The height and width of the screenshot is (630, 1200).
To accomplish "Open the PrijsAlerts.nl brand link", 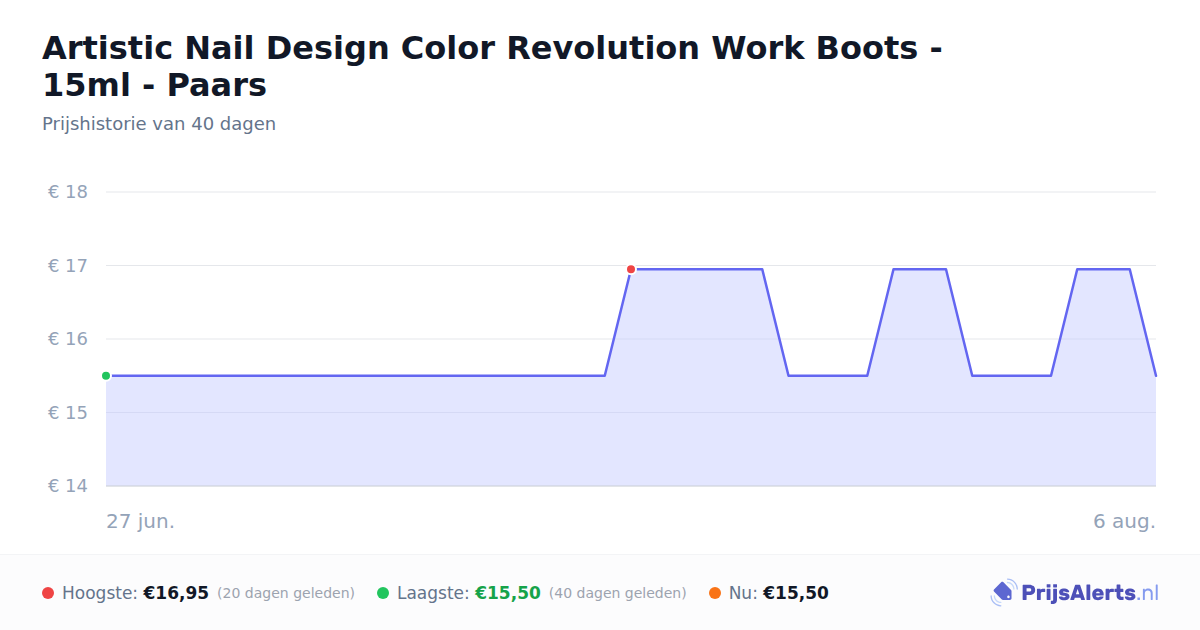I will [1074, 593].
